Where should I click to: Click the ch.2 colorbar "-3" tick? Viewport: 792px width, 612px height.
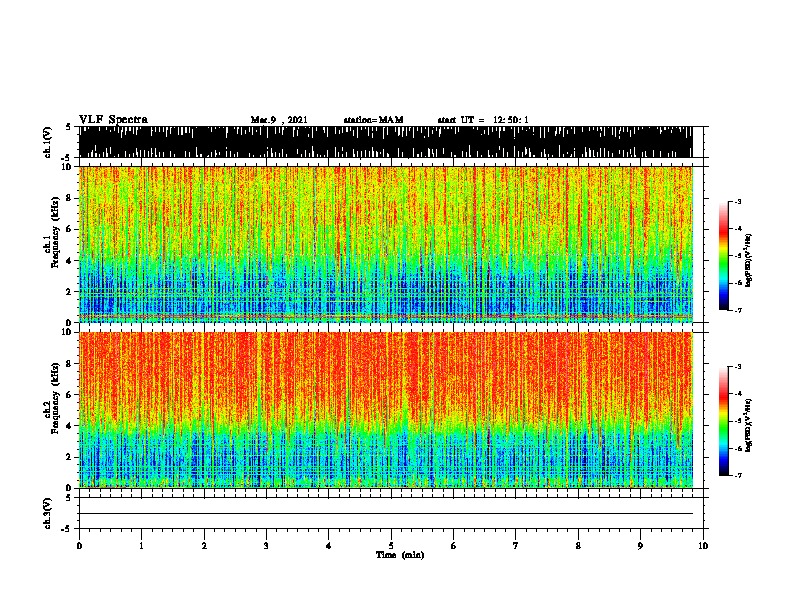tap(738, 367)
